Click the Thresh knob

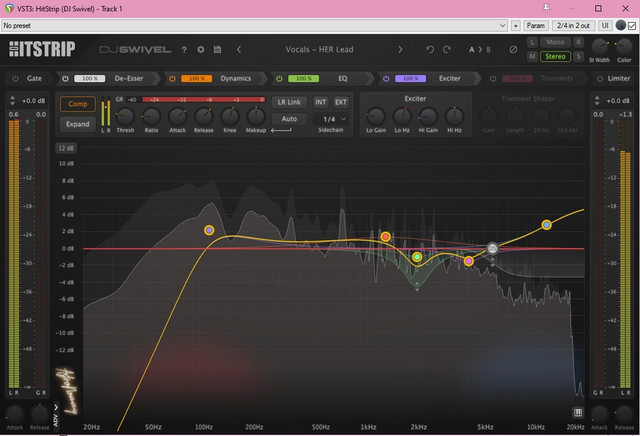[125, 117]
